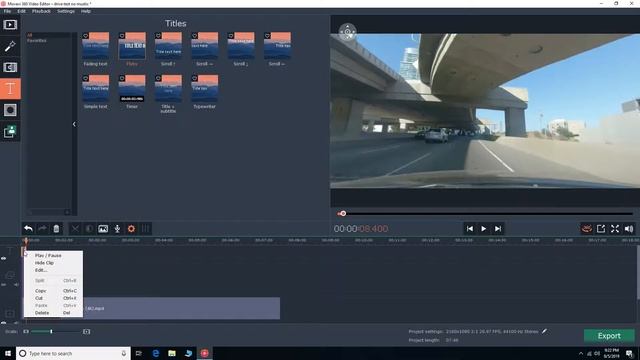The image size is (640, 360).
Task: Open the Edit menu
Action: point(21,11)
